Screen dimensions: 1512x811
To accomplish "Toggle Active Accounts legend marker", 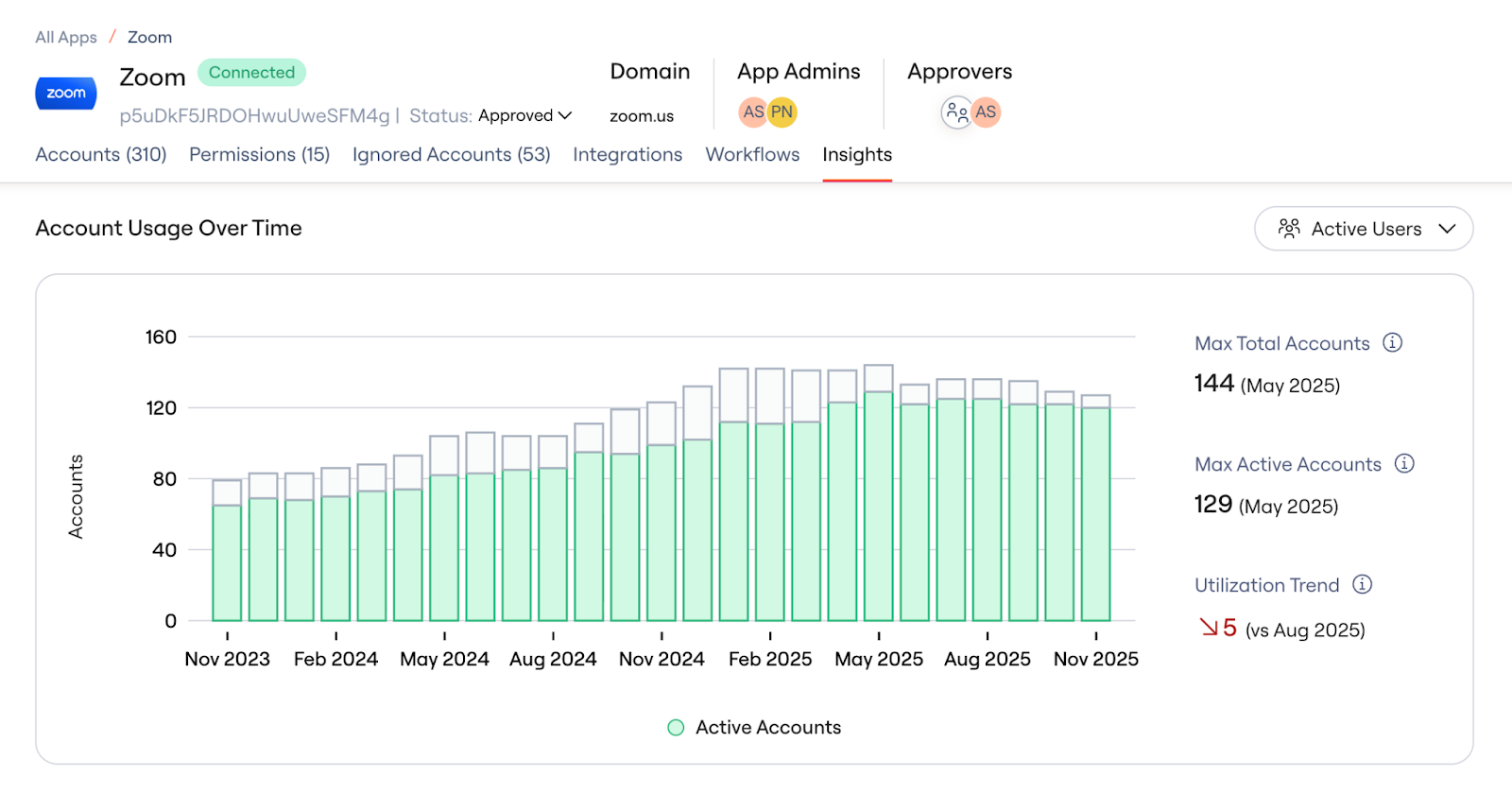I will 676,728.
